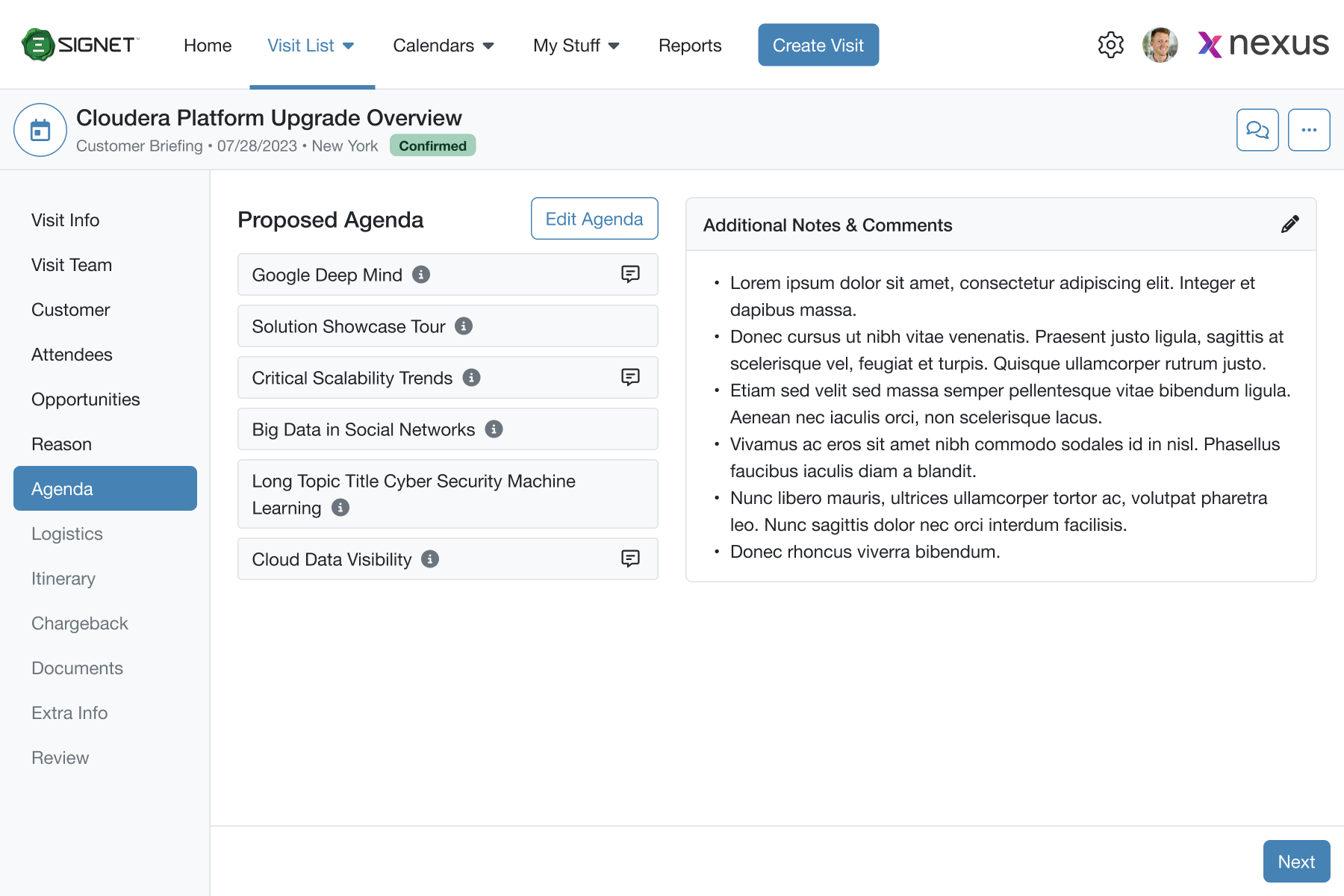Screen dimensions: 1344x896
Task: Expand the Calendars dropdown
Action: (x=444, y=46)
